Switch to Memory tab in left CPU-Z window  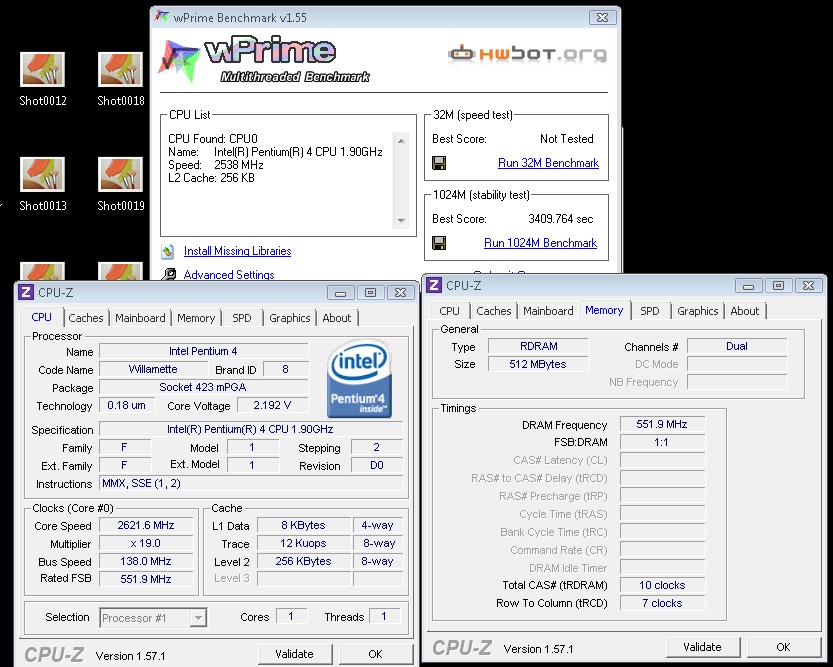pos(196,318)
